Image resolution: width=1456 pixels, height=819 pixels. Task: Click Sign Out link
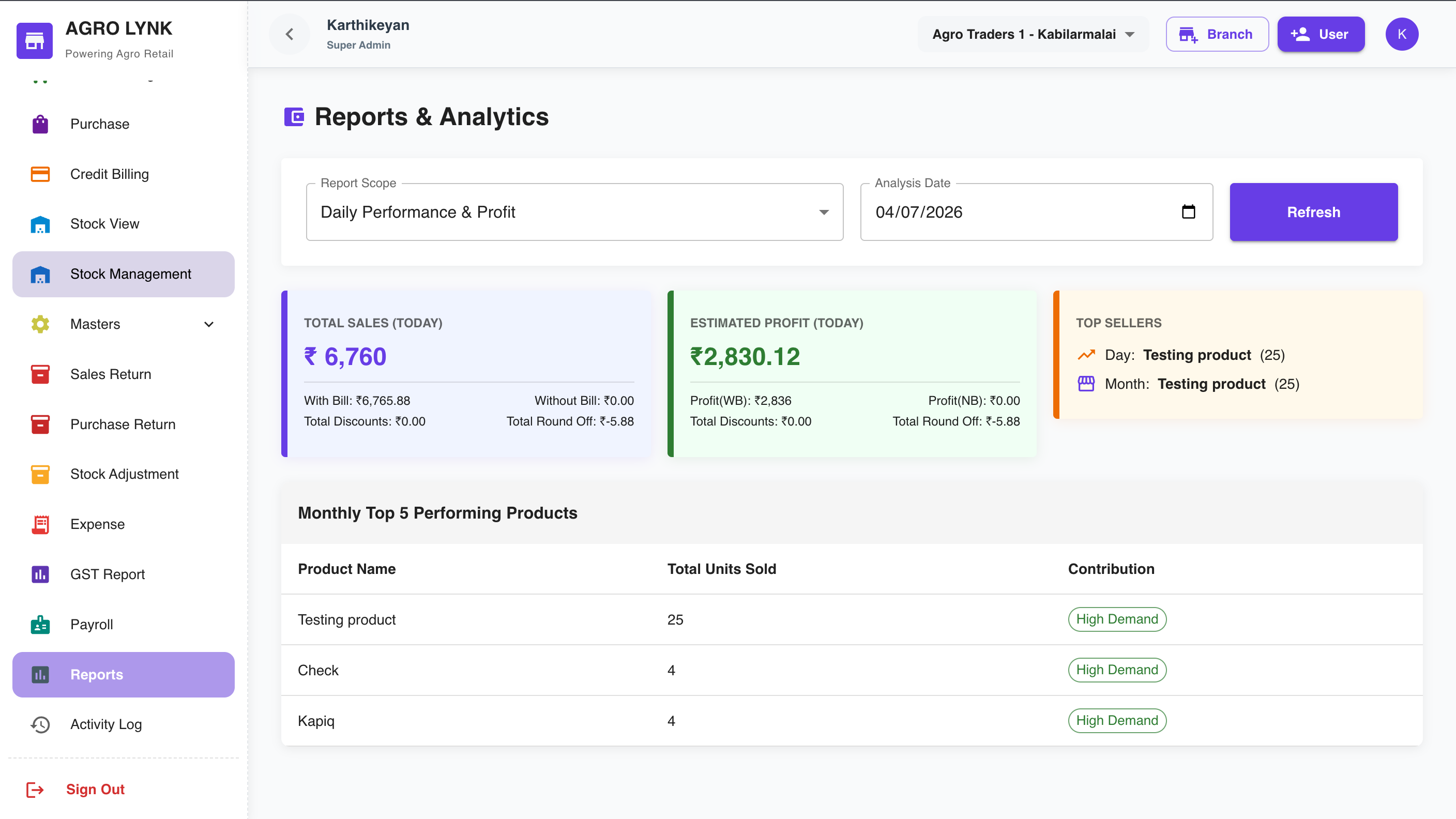(x=95, y=790)
